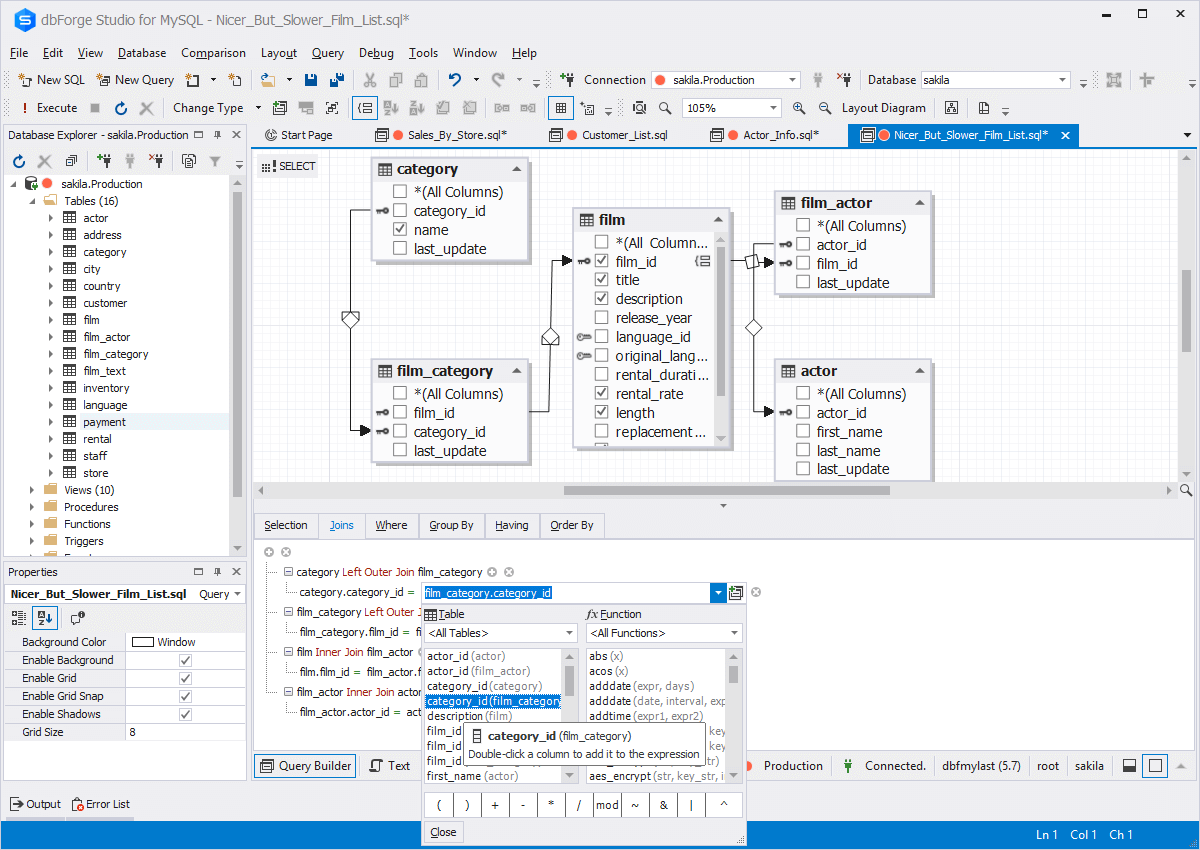
Task: Click the Close button in expression popup
Action: click(x=443, y=832)
